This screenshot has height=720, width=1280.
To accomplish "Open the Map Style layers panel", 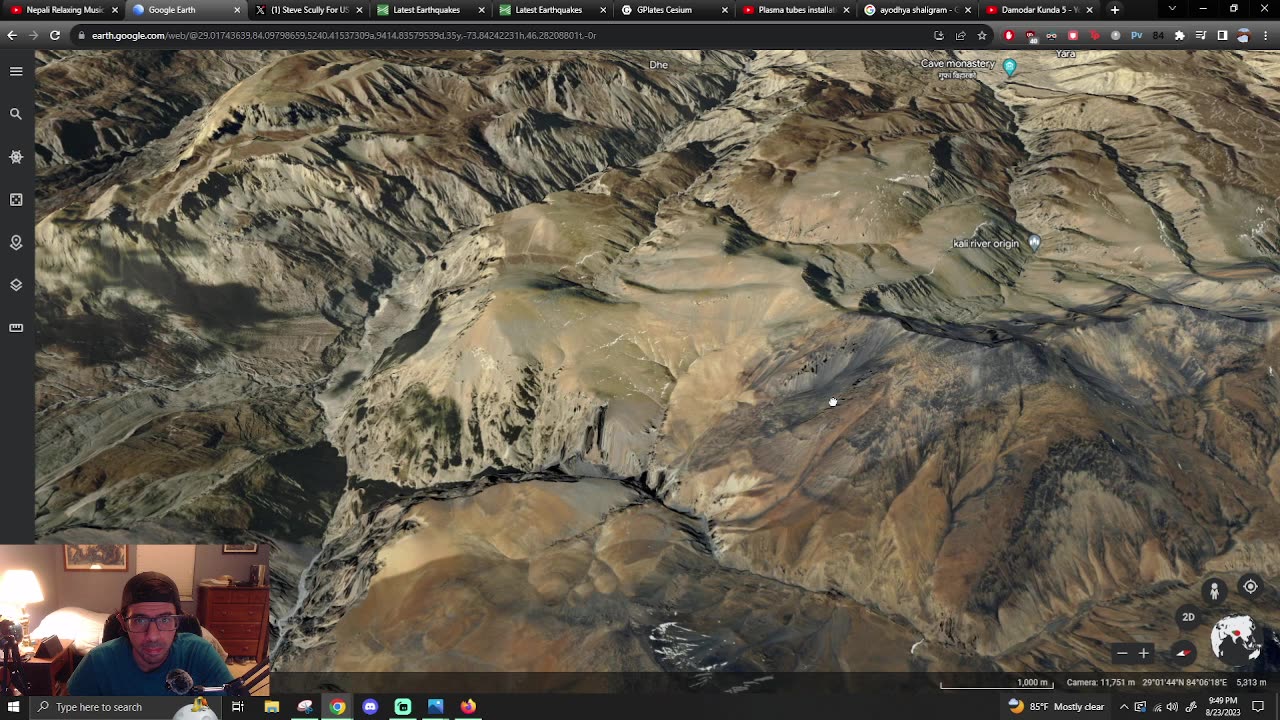I will 16,285.
